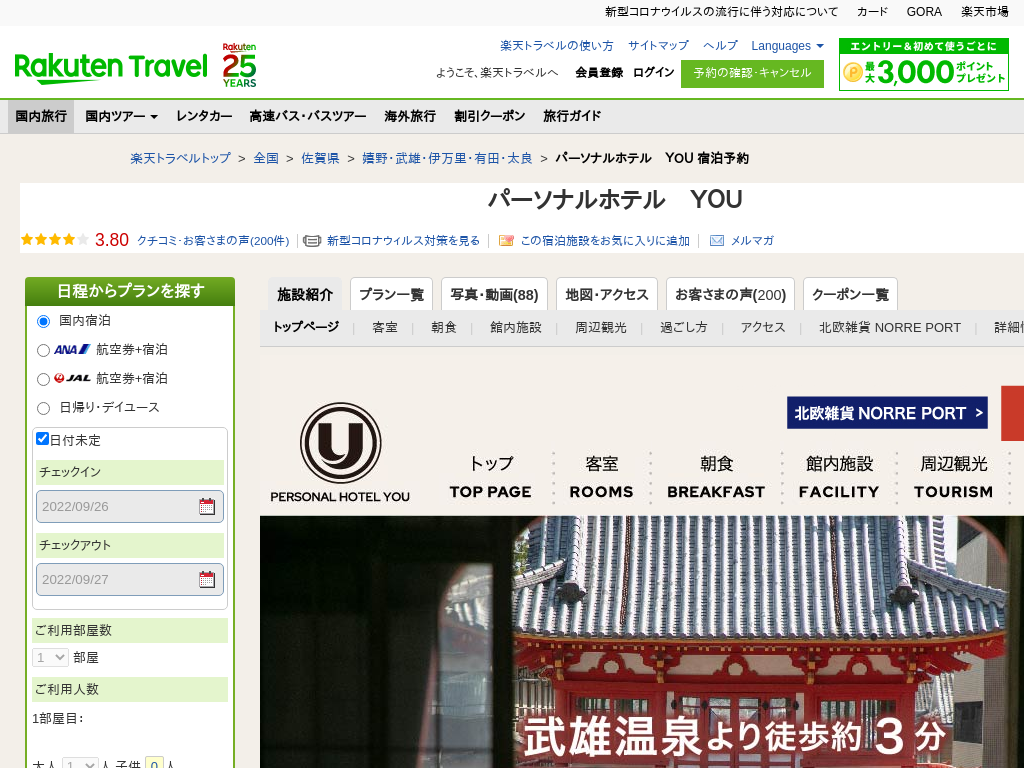Click the ログイン link
This screenshot has width=1024, height=768.
(653, 72)
